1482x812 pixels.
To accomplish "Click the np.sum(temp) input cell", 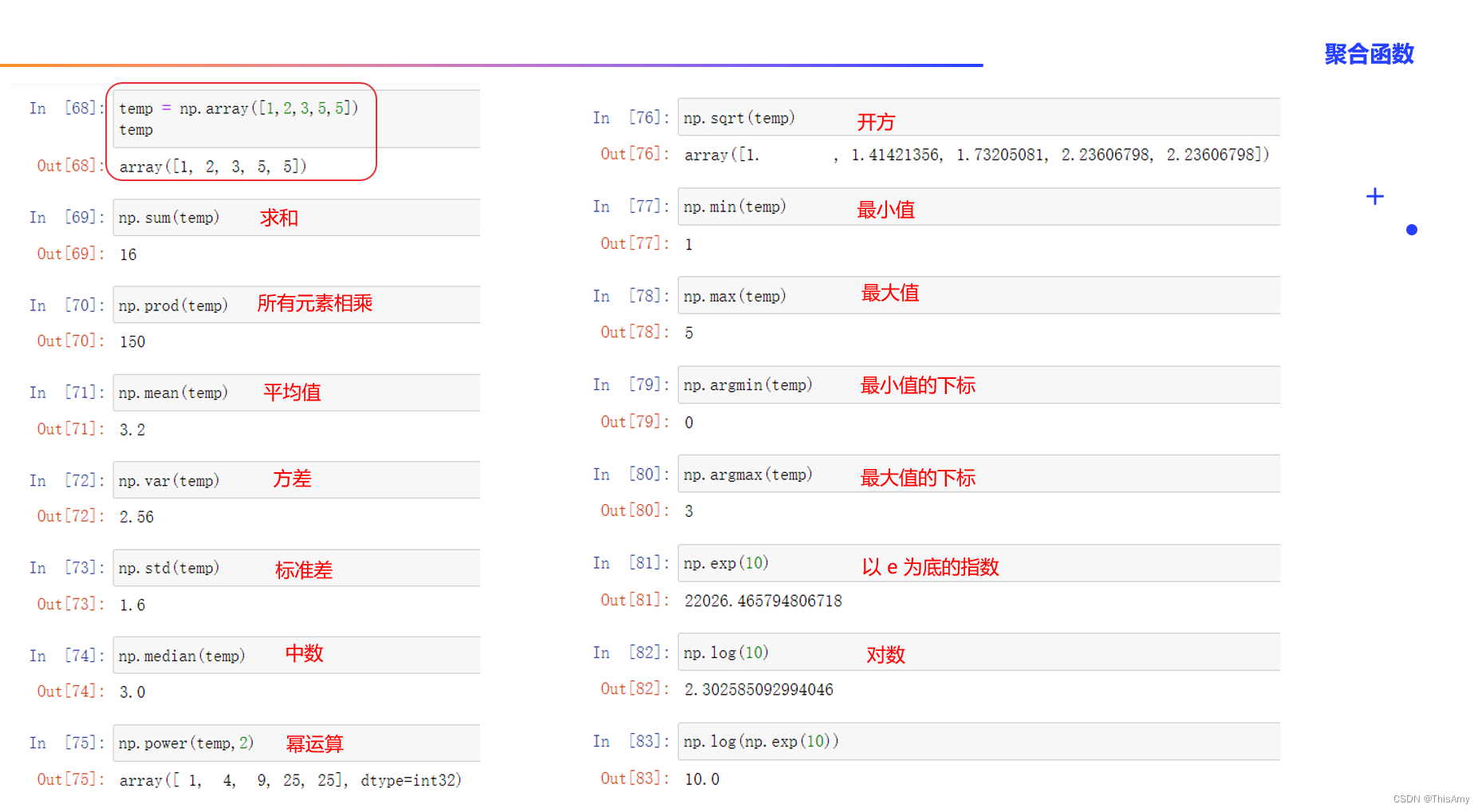I will [x=297, y=217].
